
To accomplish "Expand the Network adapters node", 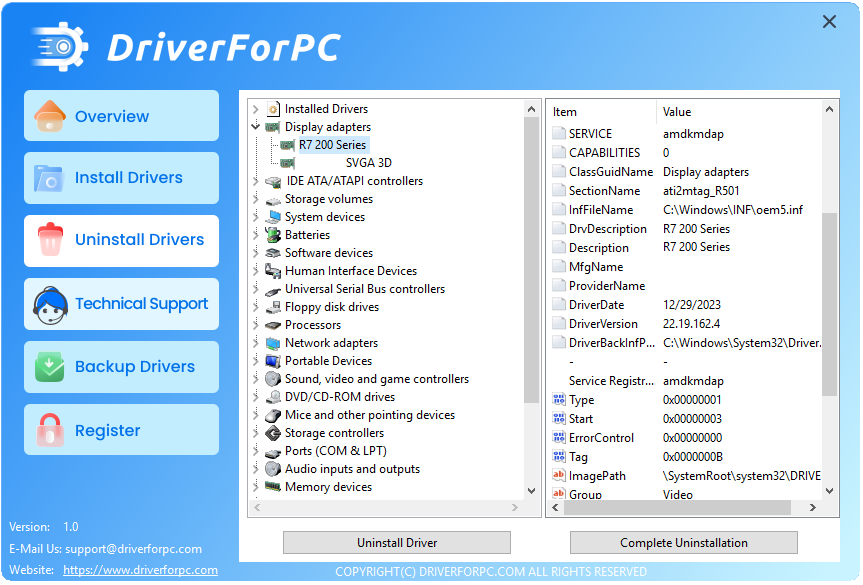I will pos(256,343).
